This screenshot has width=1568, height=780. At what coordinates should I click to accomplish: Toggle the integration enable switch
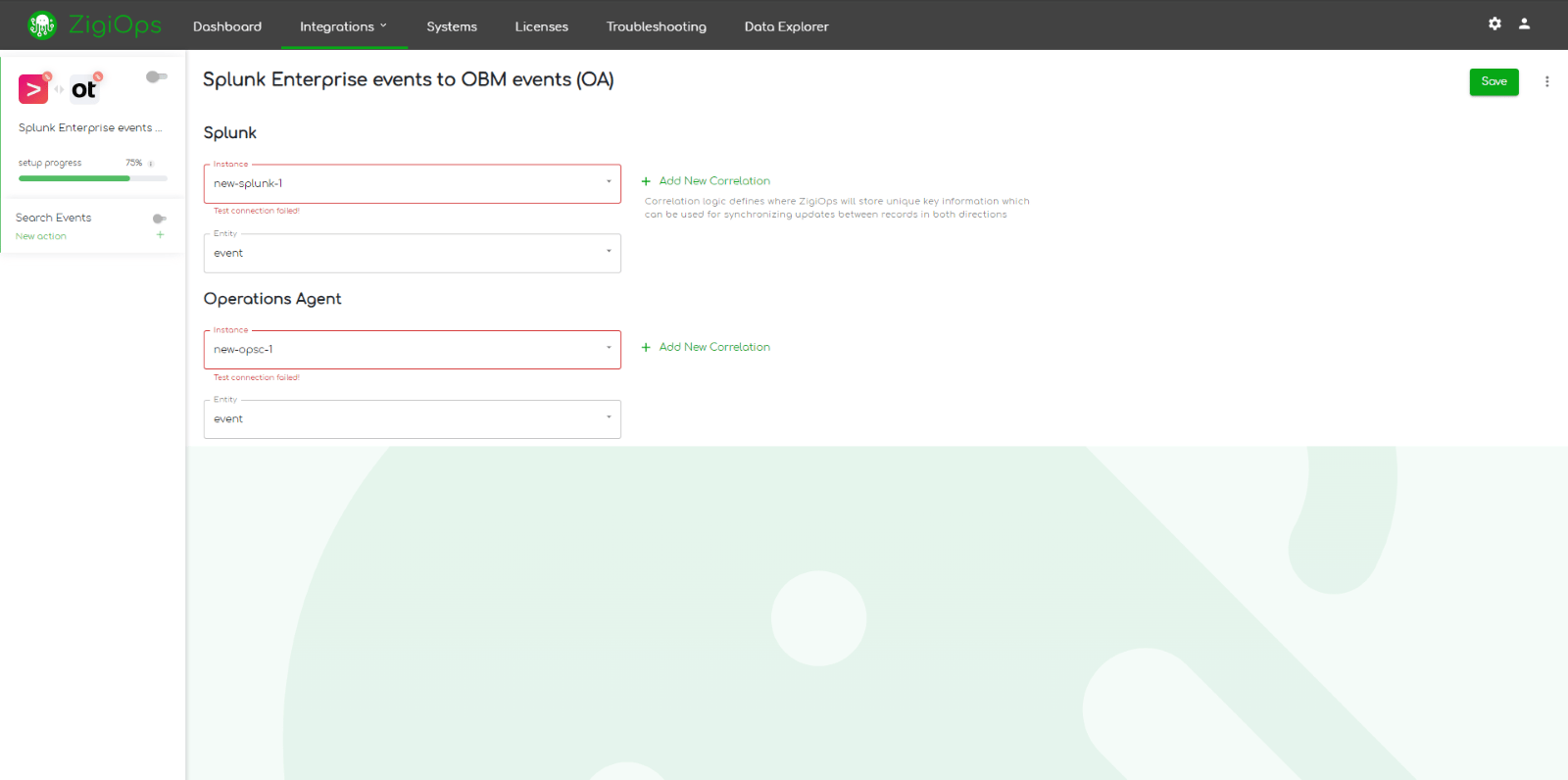pos(157,76)
